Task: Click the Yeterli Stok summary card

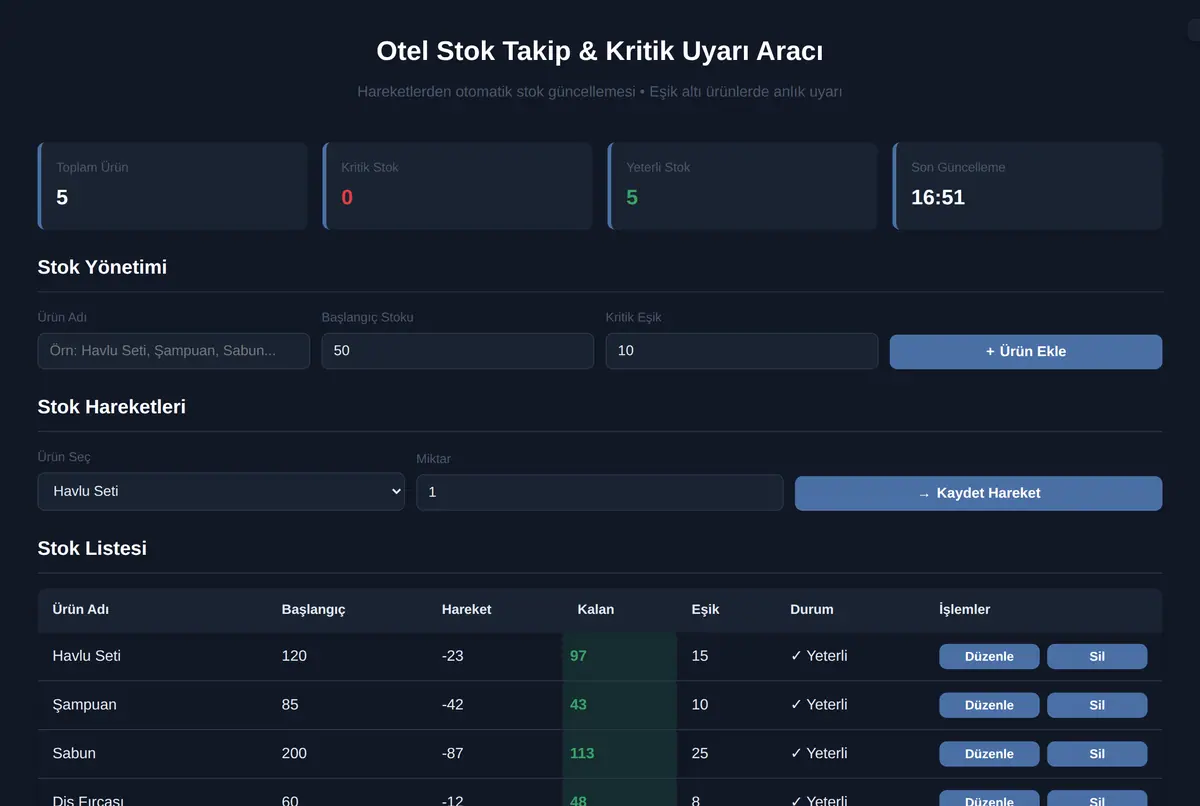Action: [x=742, y=186]
